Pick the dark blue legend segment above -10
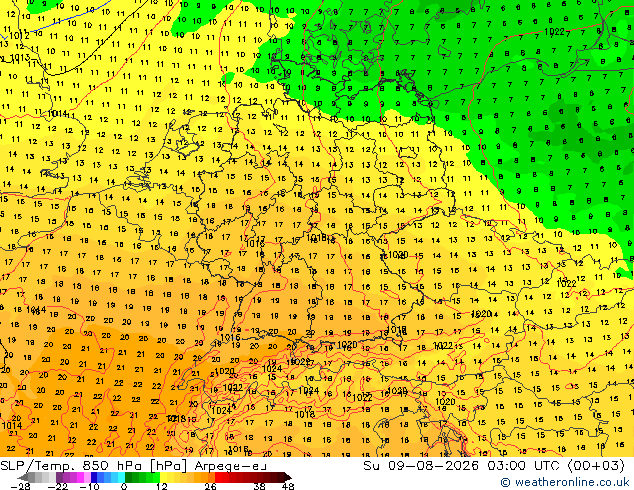Screen dimensions: 634x490 point(94,477)
